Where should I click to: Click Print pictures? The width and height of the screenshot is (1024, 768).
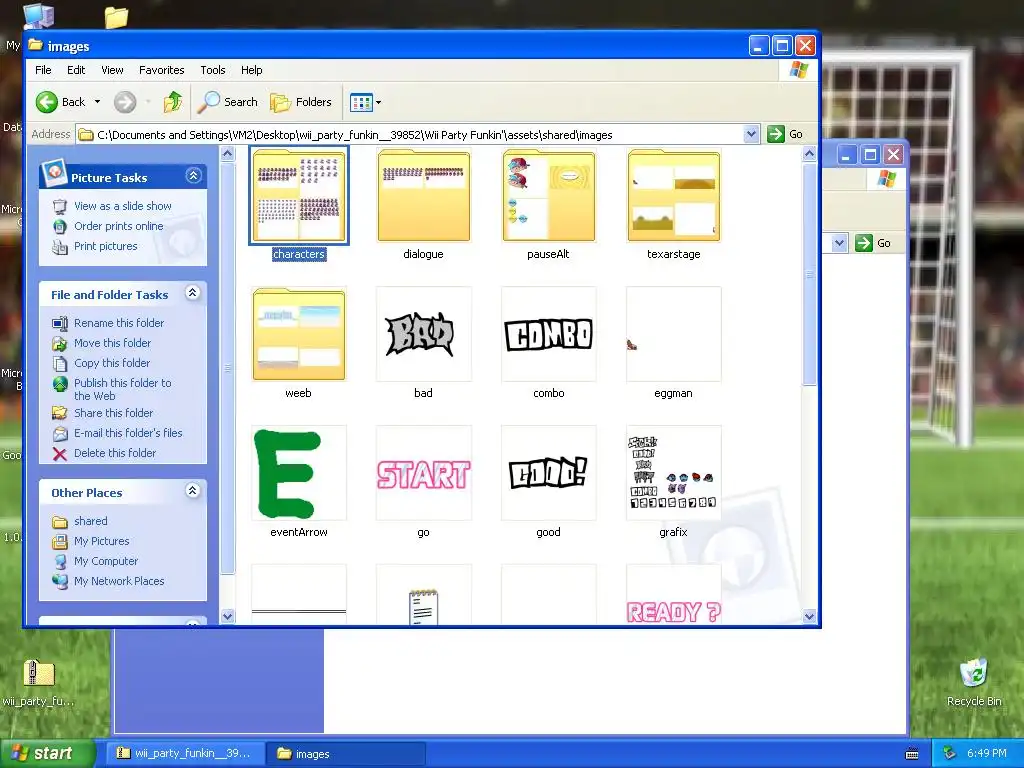pyautogui.click(x=105, y=246)
